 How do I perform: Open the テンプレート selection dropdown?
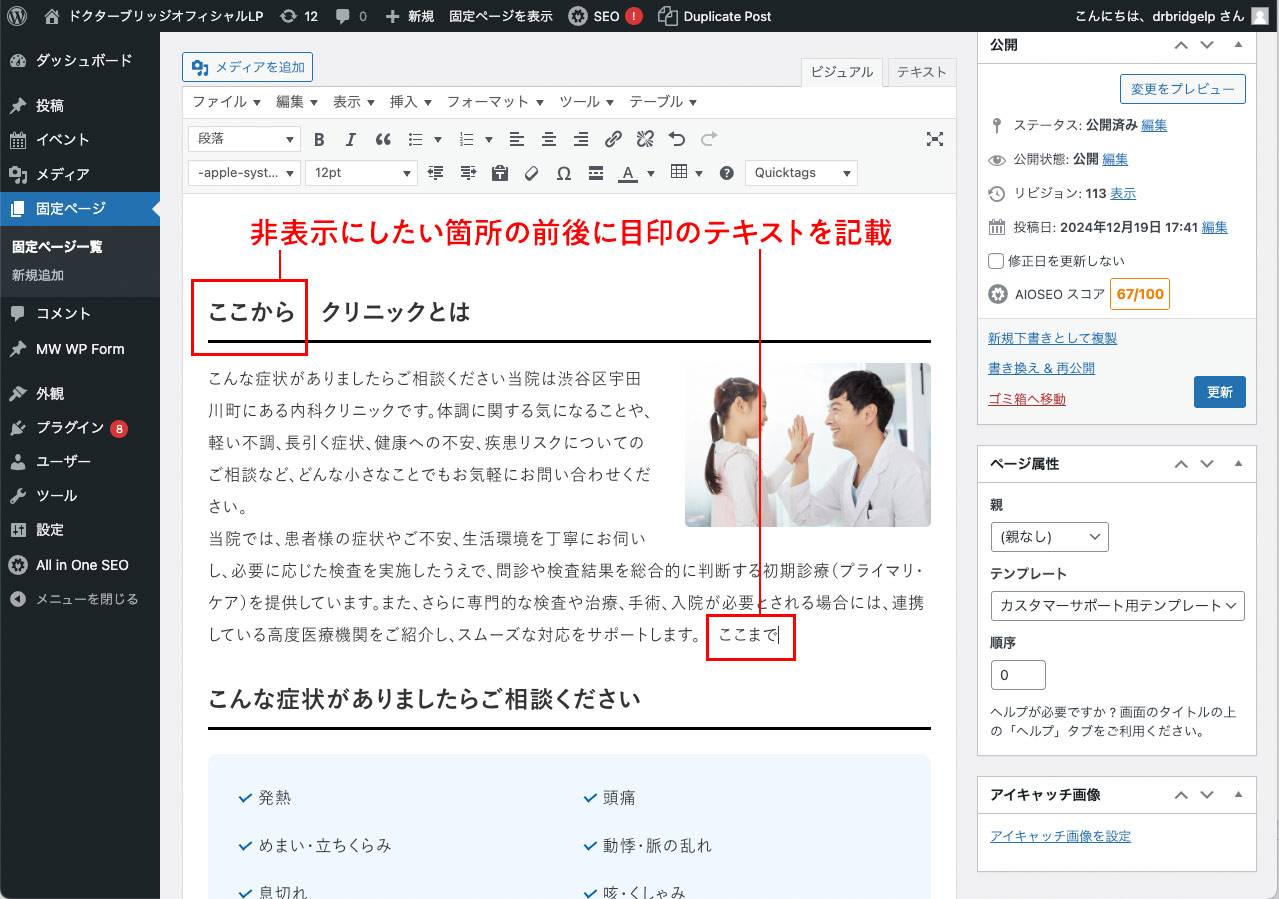1117,605
